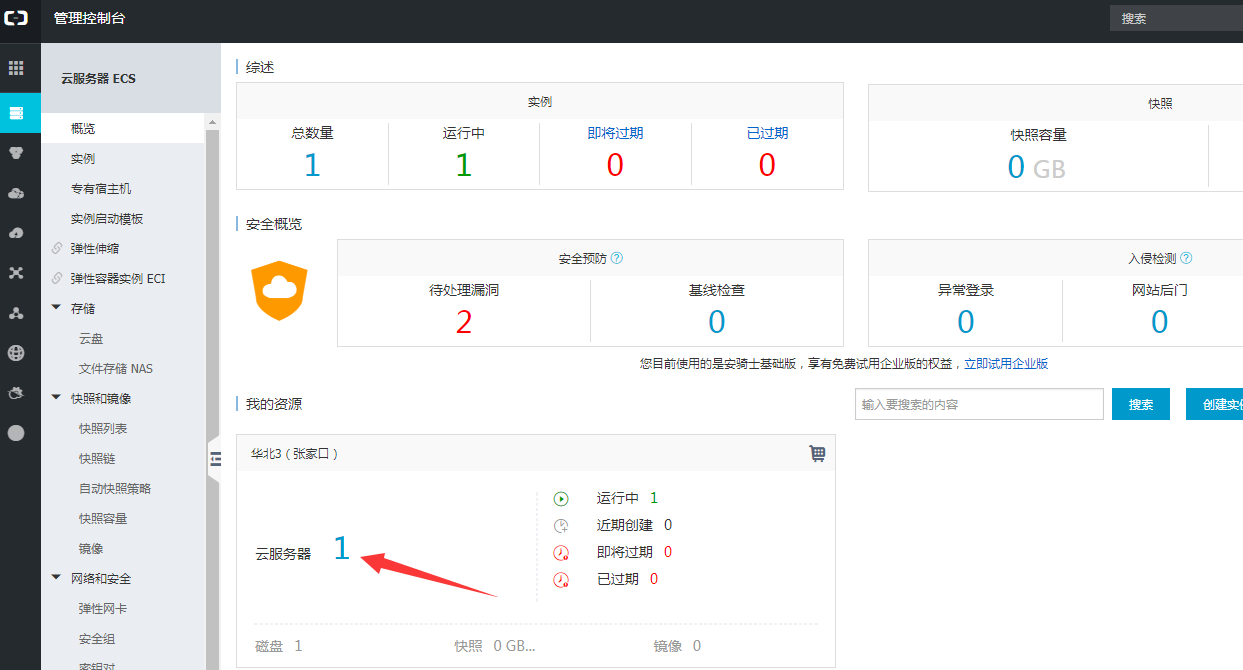Click the blue 搜索 button

(1140, 404)
